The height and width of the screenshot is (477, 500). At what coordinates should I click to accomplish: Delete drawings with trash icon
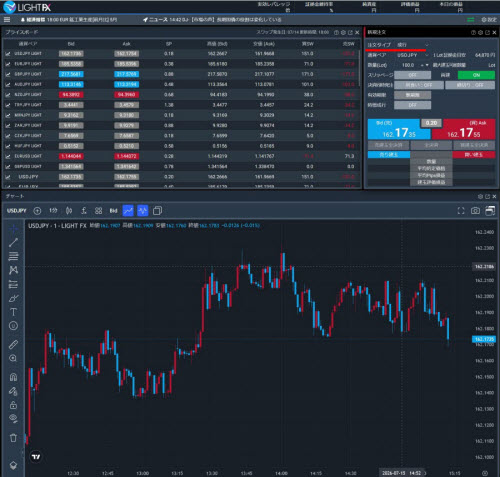[x=13, y=438]
